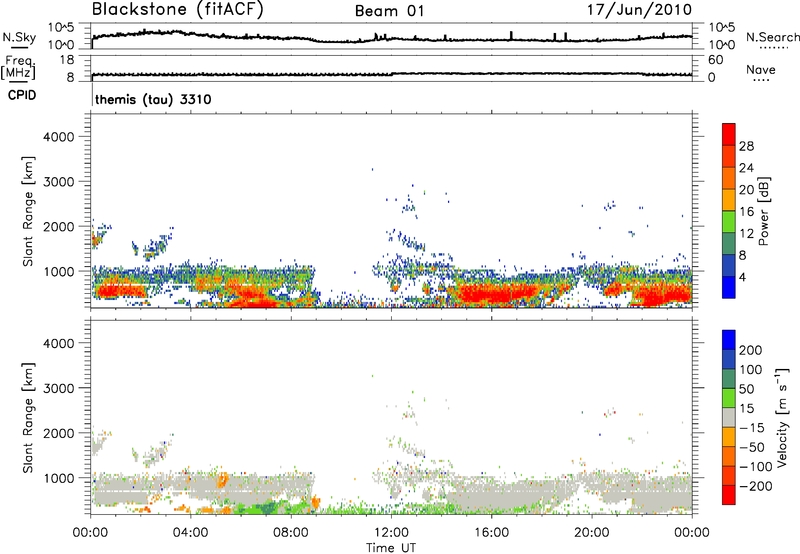This screenshot has height=554, width=800.
Task: Click the '16:00' time tick label
Action: (491, 533)
